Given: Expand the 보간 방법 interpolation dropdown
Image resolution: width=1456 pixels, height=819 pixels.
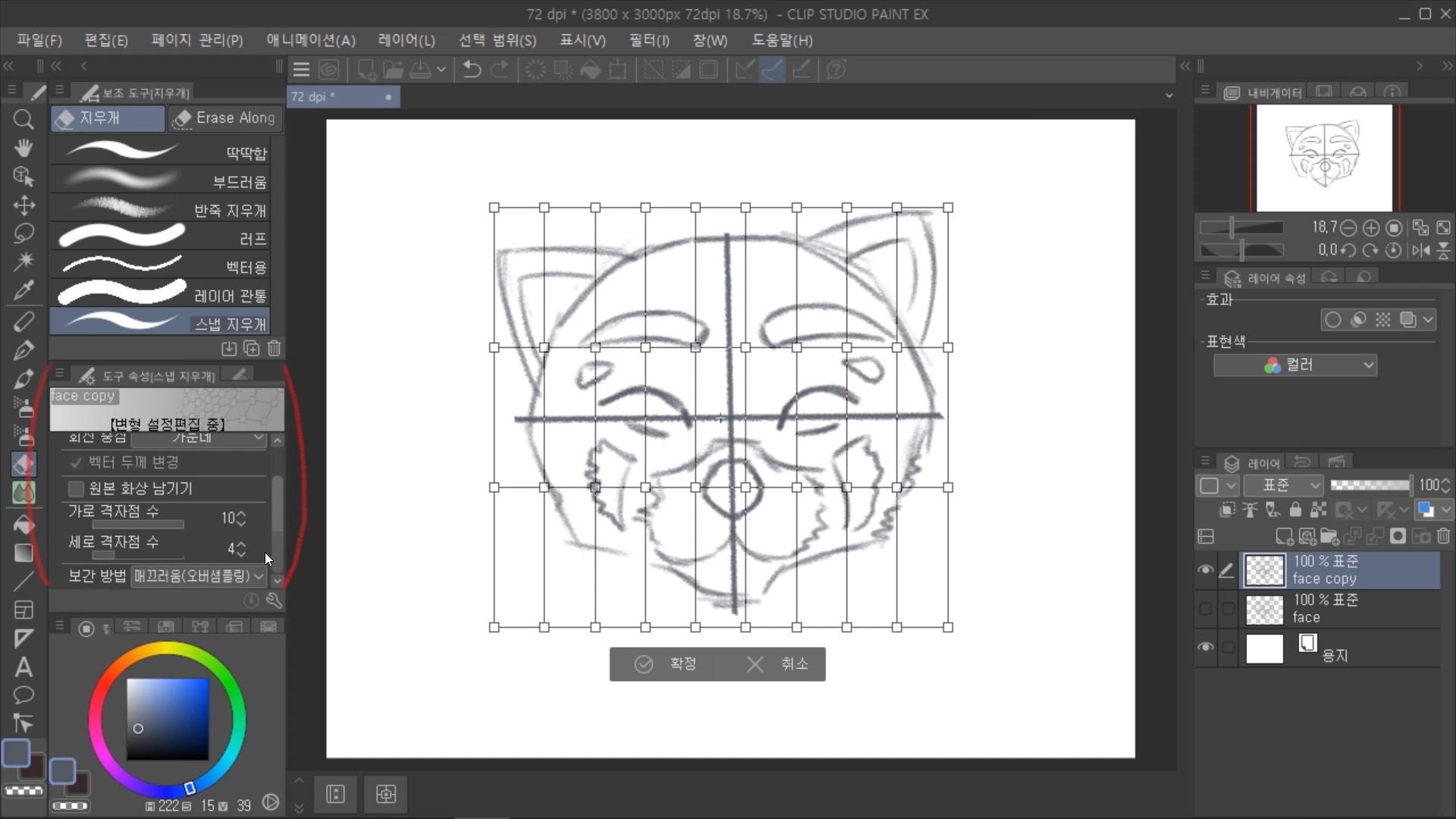Looking at the screenshot, I should coord(199,576).
